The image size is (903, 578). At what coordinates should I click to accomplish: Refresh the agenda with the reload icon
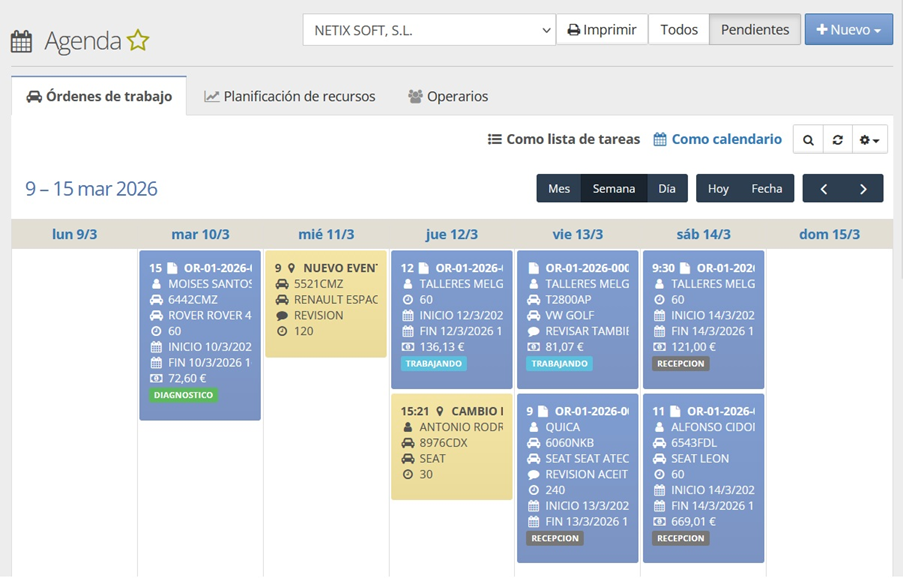pos(838,140)
